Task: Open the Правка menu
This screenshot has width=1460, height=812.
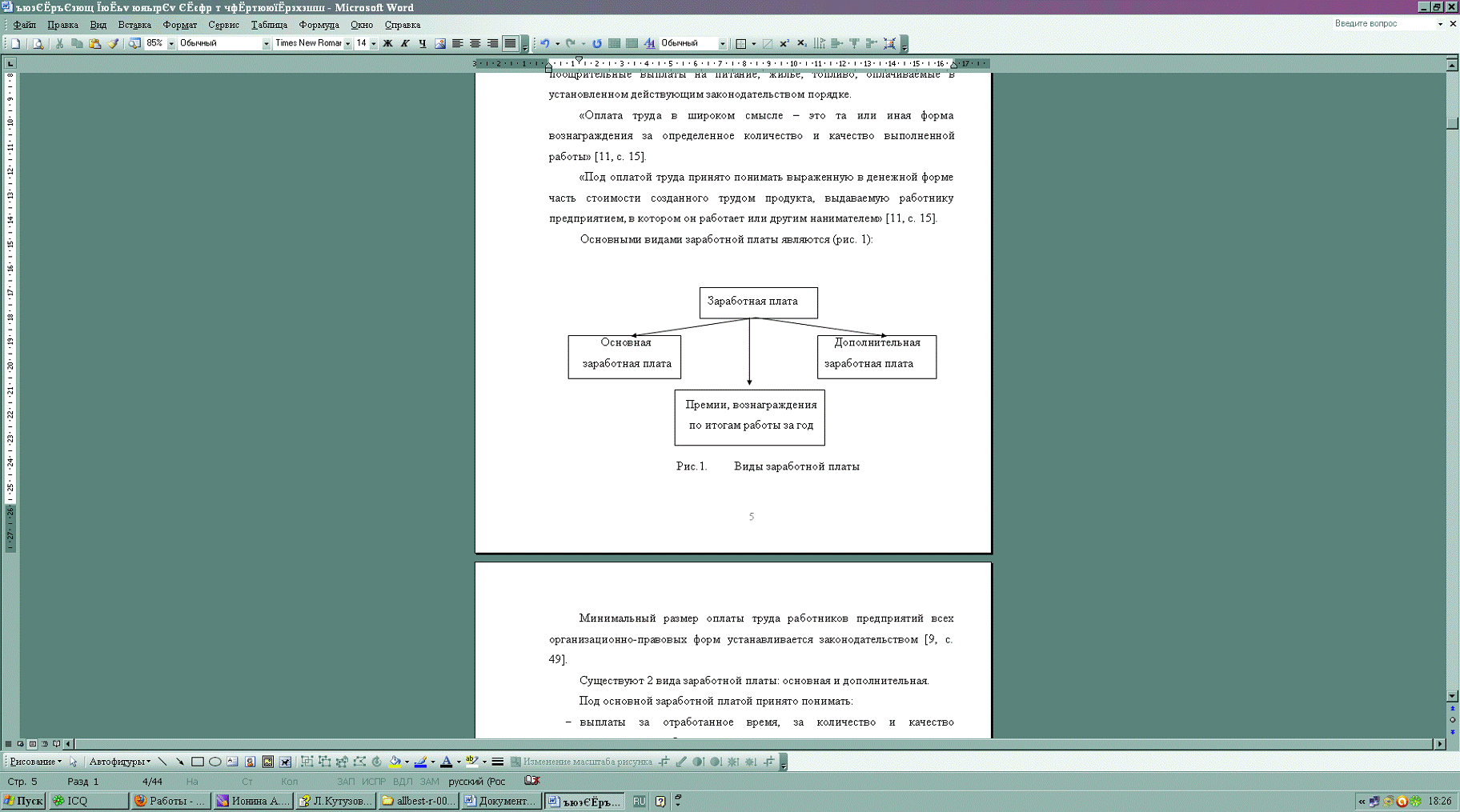Action: pos(62,25)
